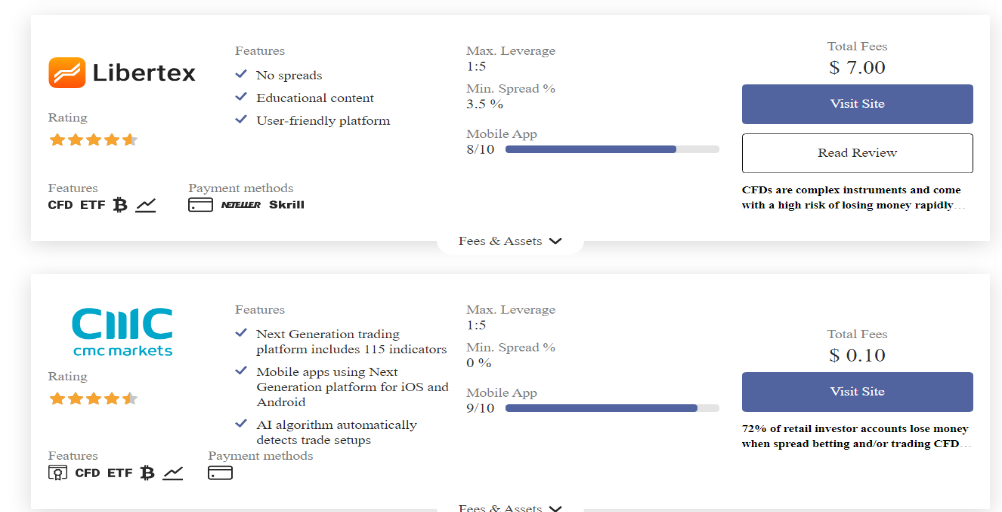Click the CMC Markets logo
Viewport: 1002px width, 512px height.
(122, 332)
